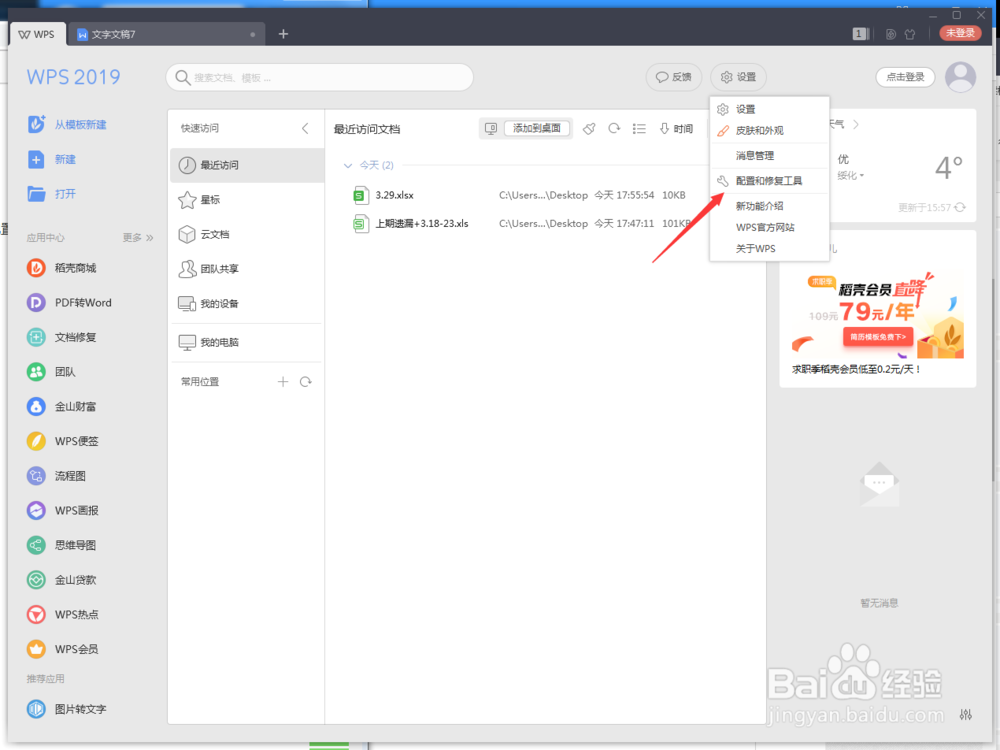
Task: Click the refresh recent documents icon
Action: click(x=614, y=128)
